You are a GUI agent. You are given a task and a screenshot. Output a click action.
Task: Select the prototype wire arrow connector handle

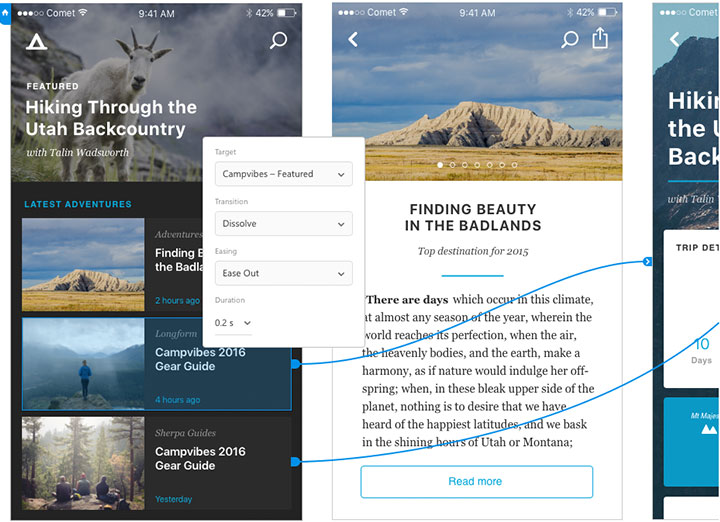tap(647, 262)
